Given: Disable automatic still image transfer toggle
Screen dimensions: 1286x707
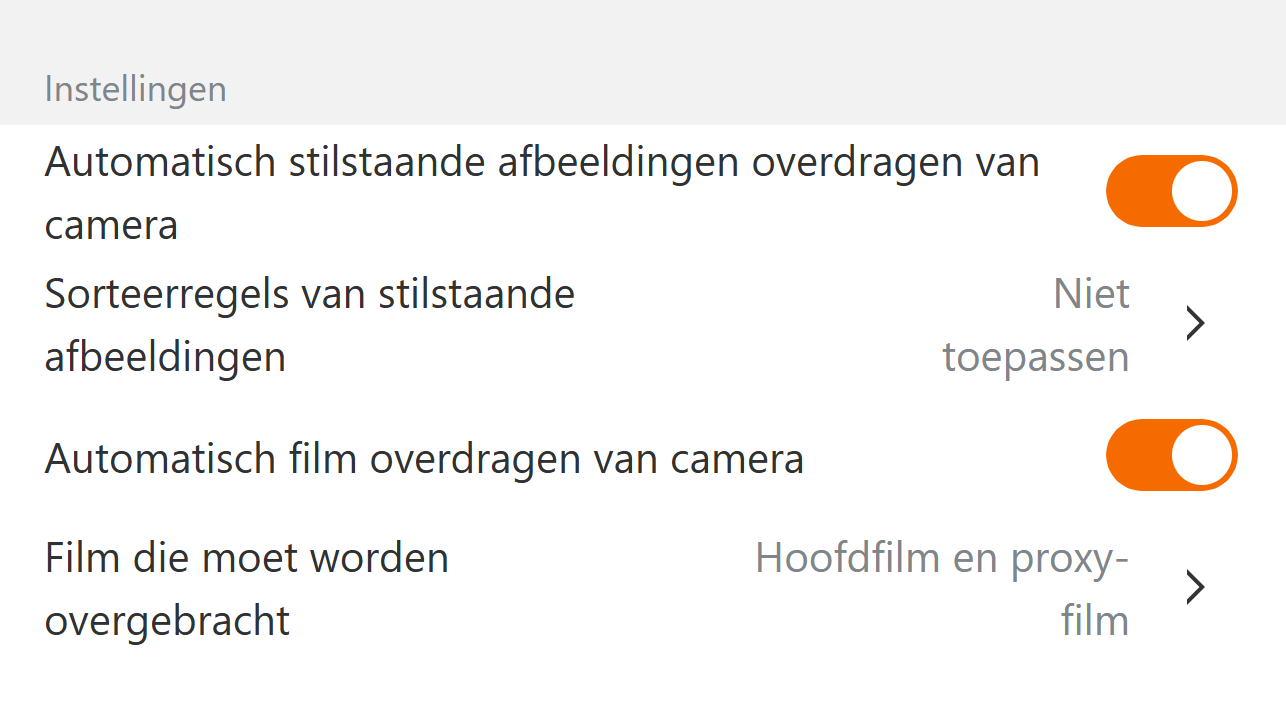Looking at the screenshot, I should click(1171, 191).
